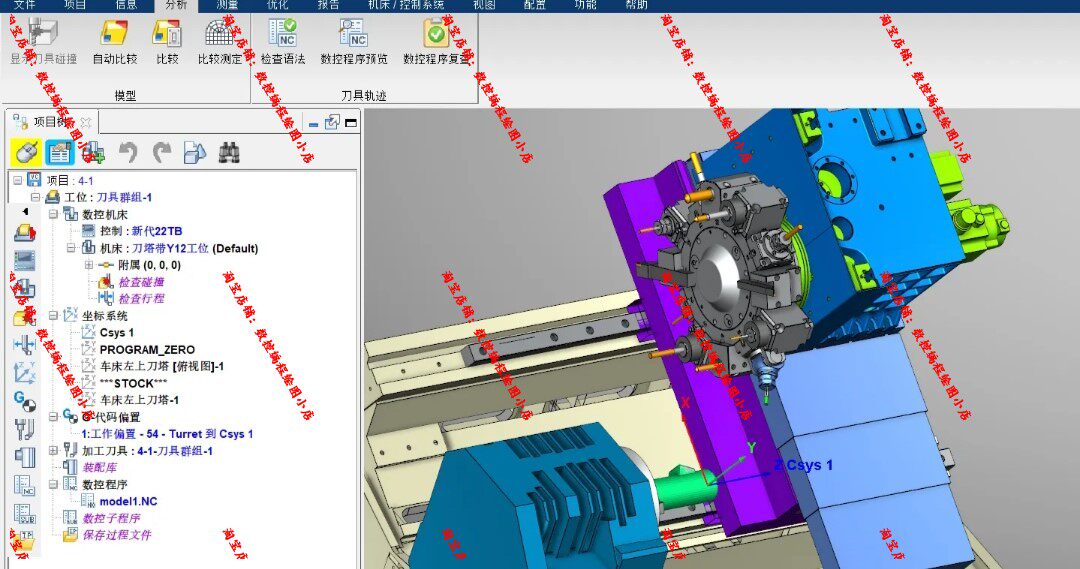The height and width of the screenshot is (569, 1080).
Task: Float the project tree panel
Action: tap(333, 123)
